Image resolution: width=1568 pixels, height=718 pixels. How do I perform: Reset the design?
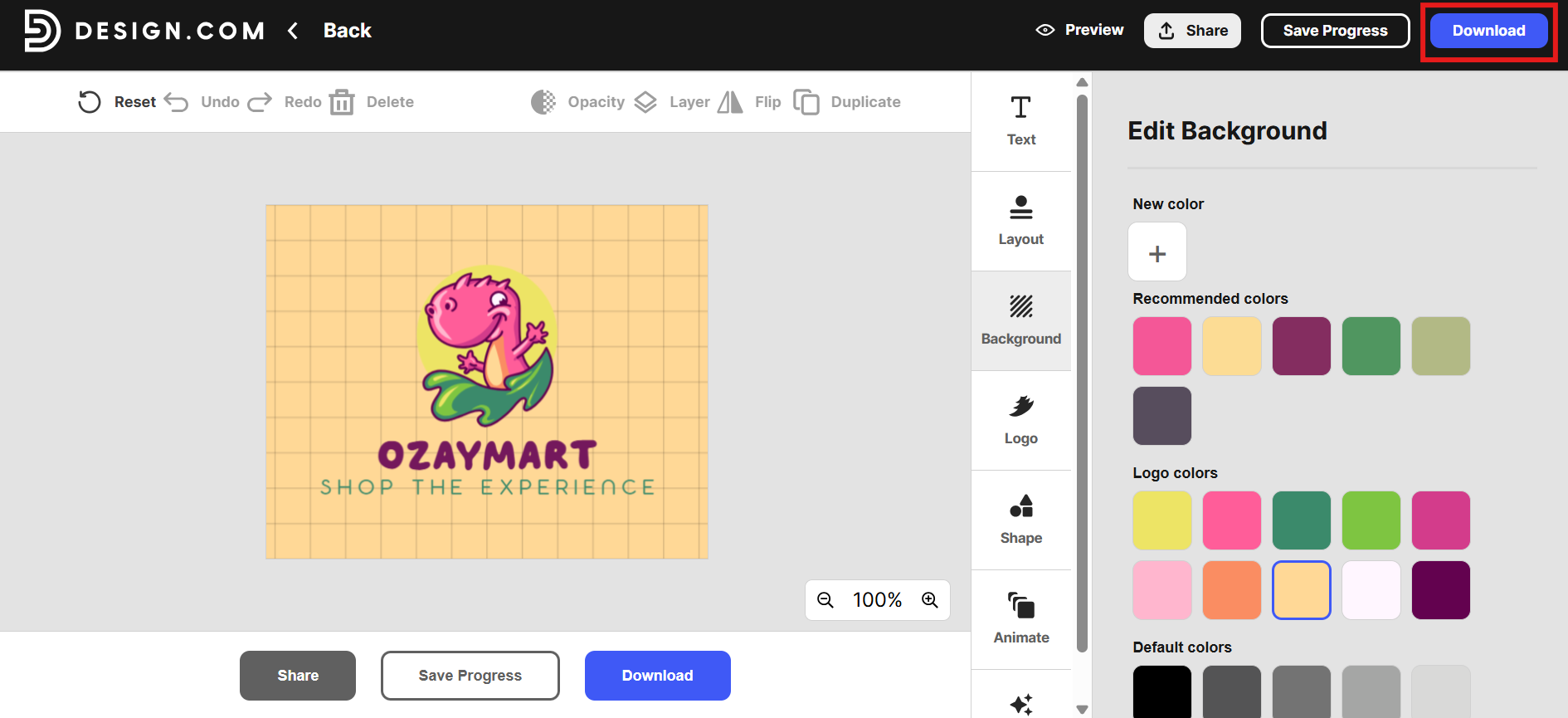click(117, 102)
